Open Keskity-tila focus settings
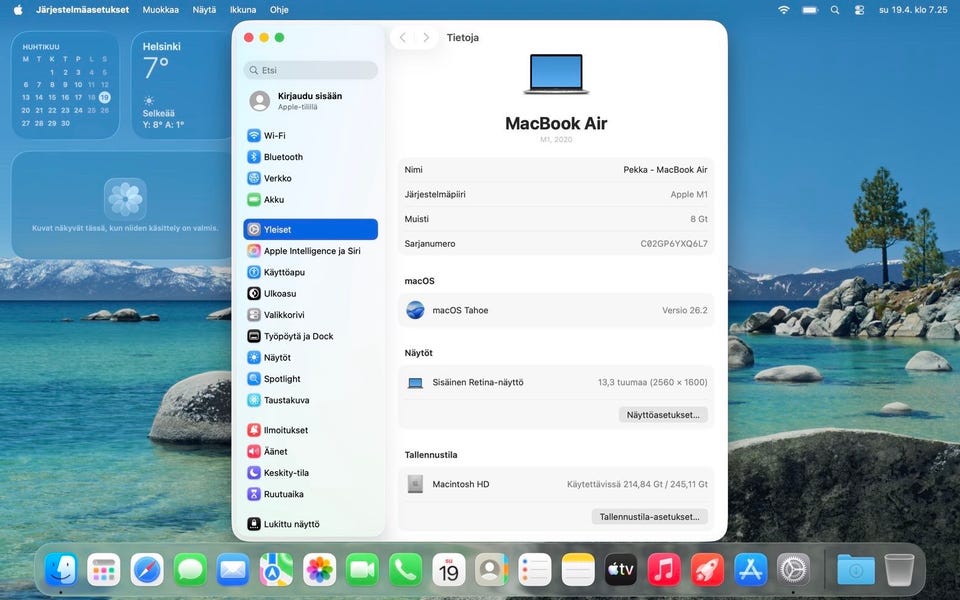Screen dimensions: 960x600 point(310,473)
